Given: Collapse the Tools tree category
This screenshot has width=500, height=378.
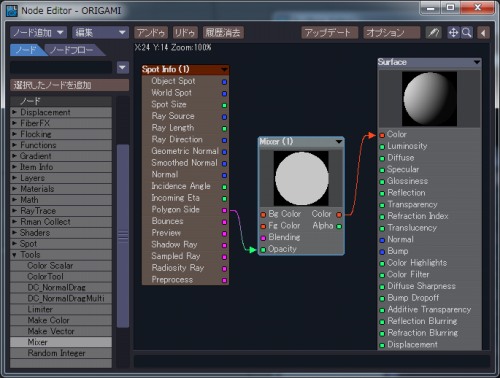Looking at the screenshot, I should tap(14, 255).
